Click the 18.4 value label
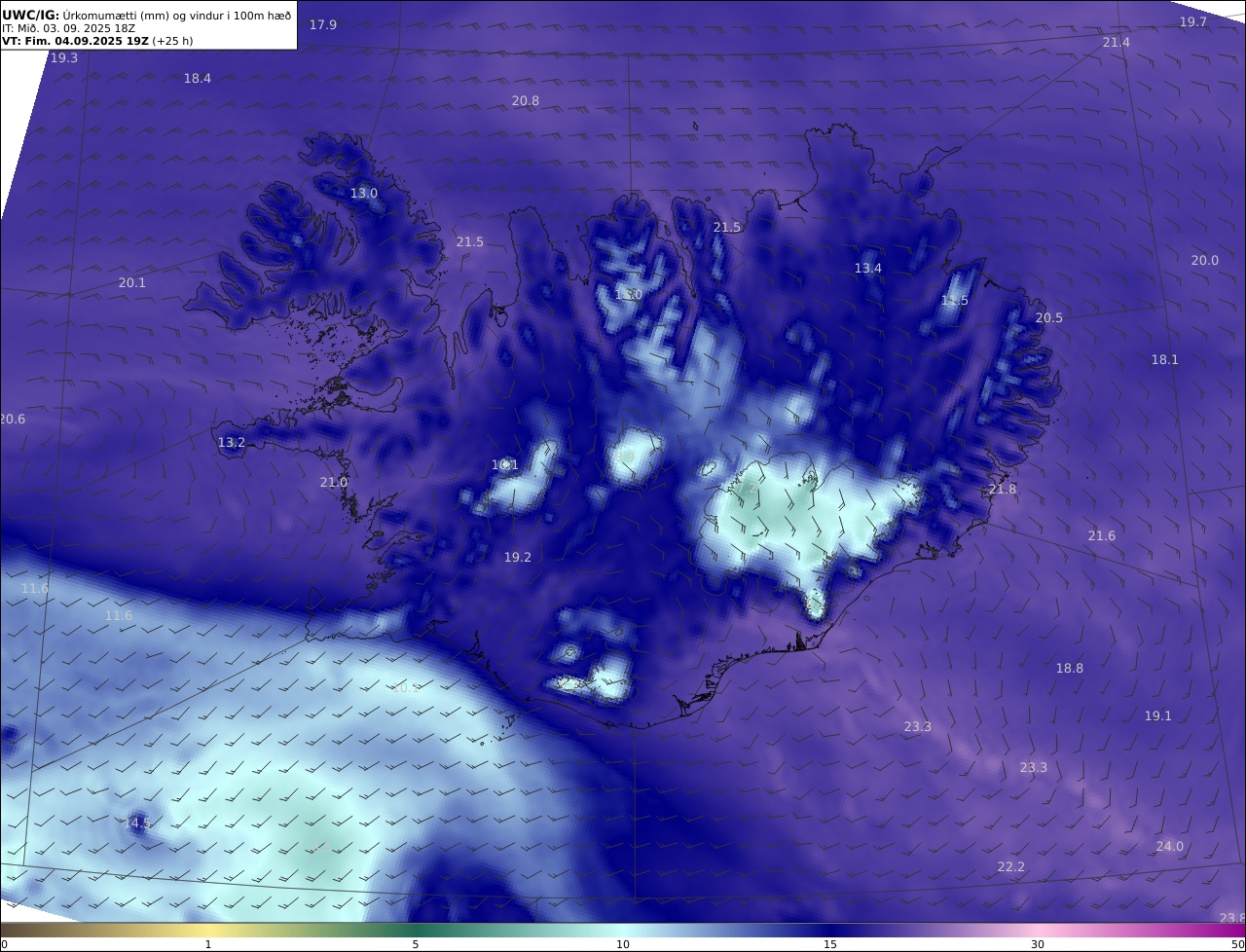This screenshot has height=952, width=1246. [x=198, y=78]
